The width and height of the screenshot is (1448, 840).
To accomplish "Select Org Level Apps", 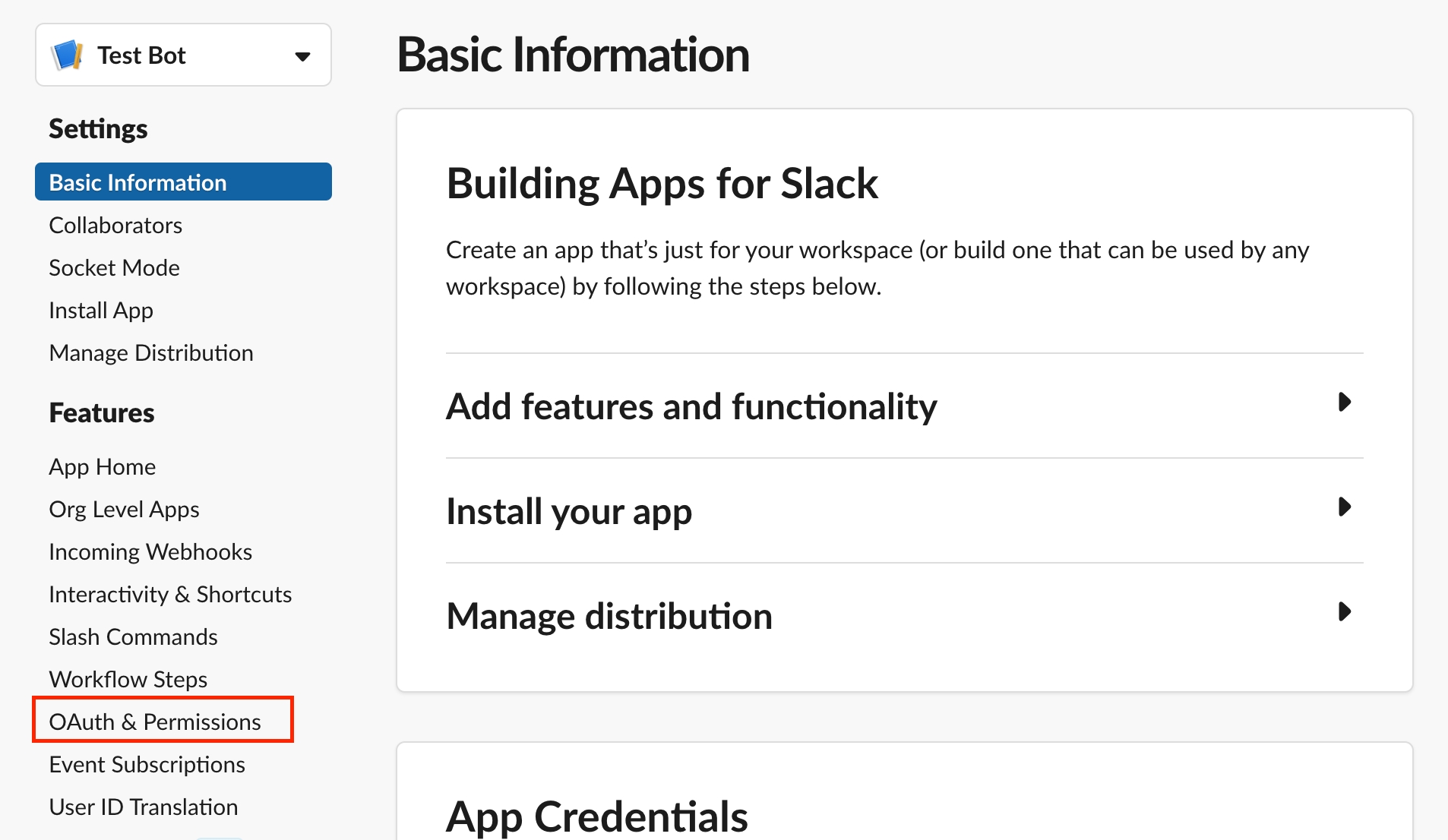I will [124, 510].
